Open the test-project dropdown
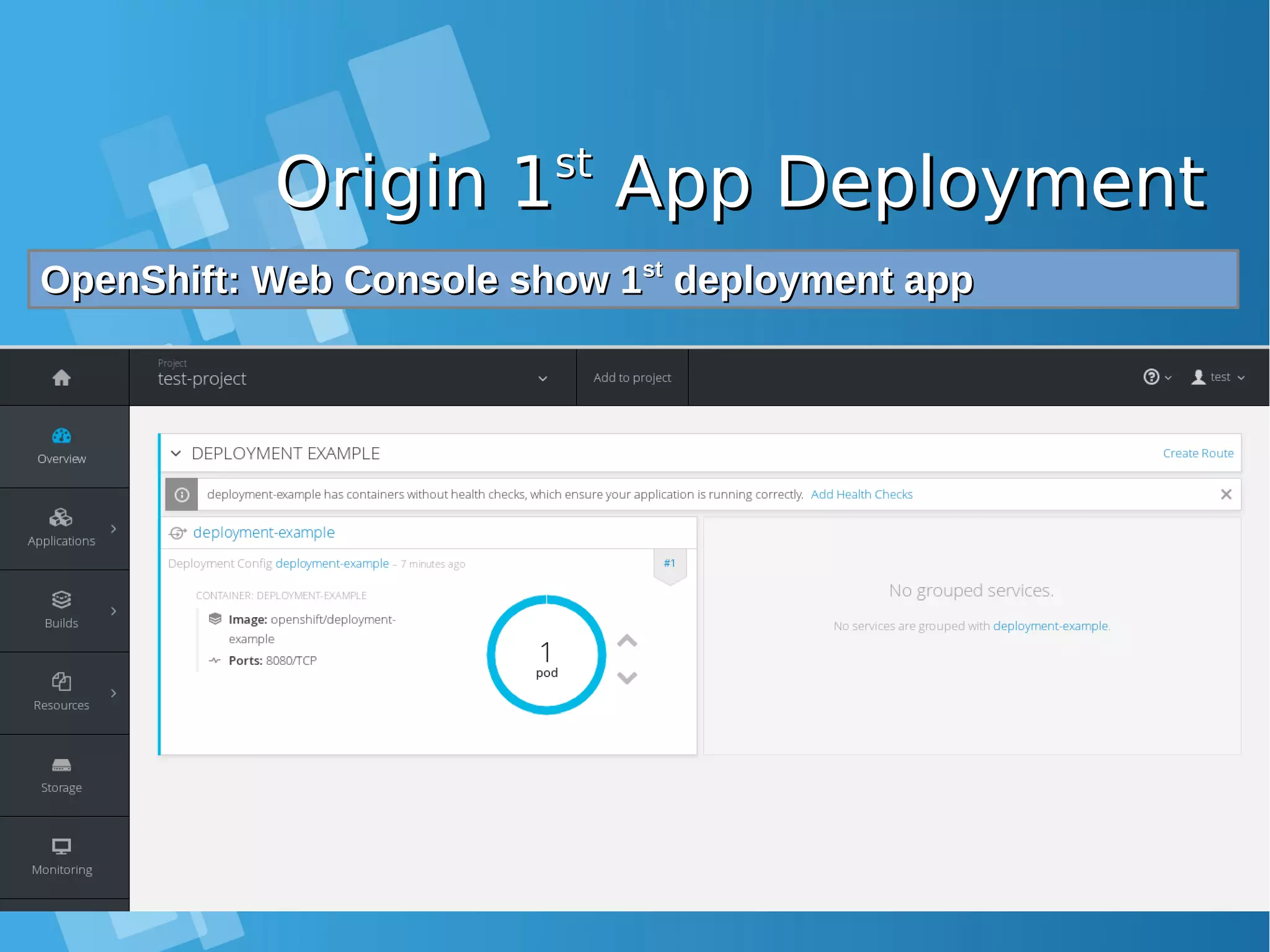 [x=353, y=378]
